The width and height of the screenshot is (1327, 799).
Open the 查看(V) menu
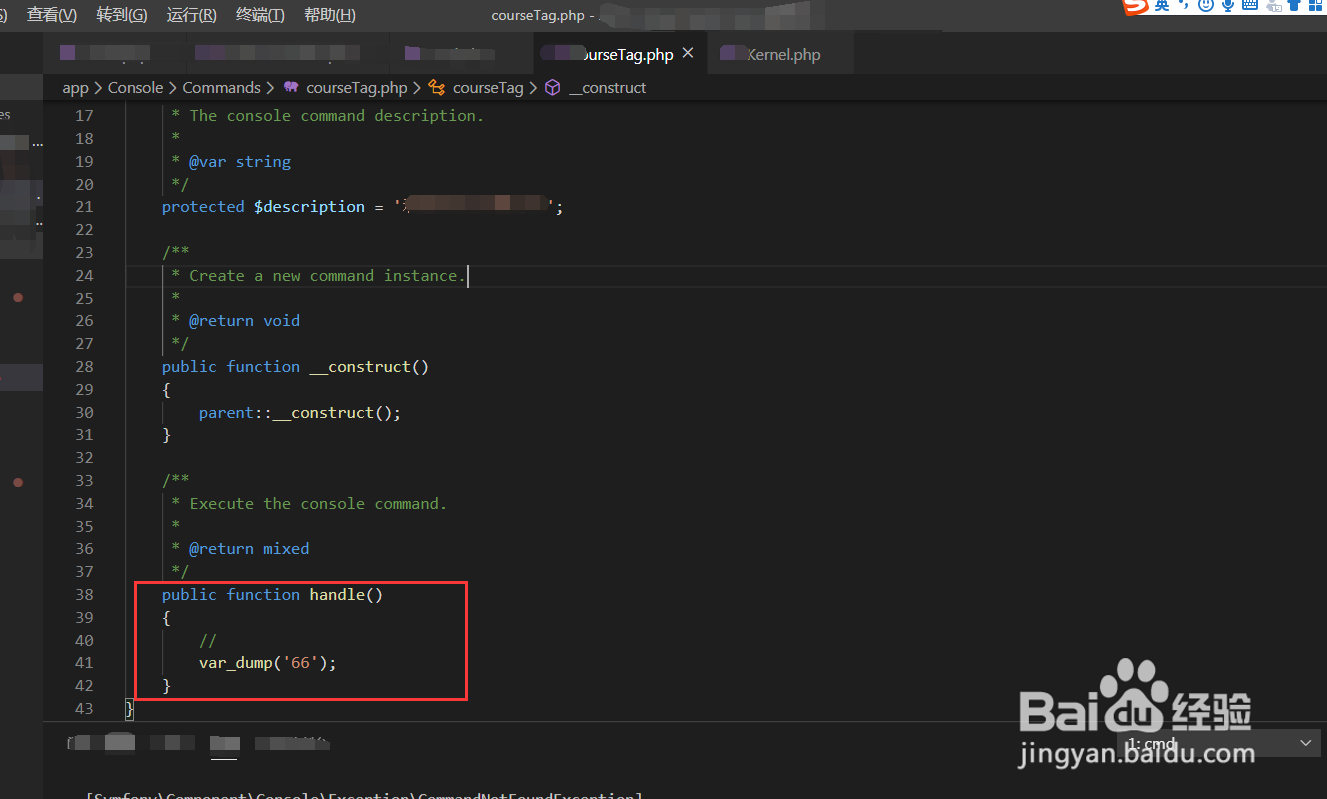click(x=52, y=15)
